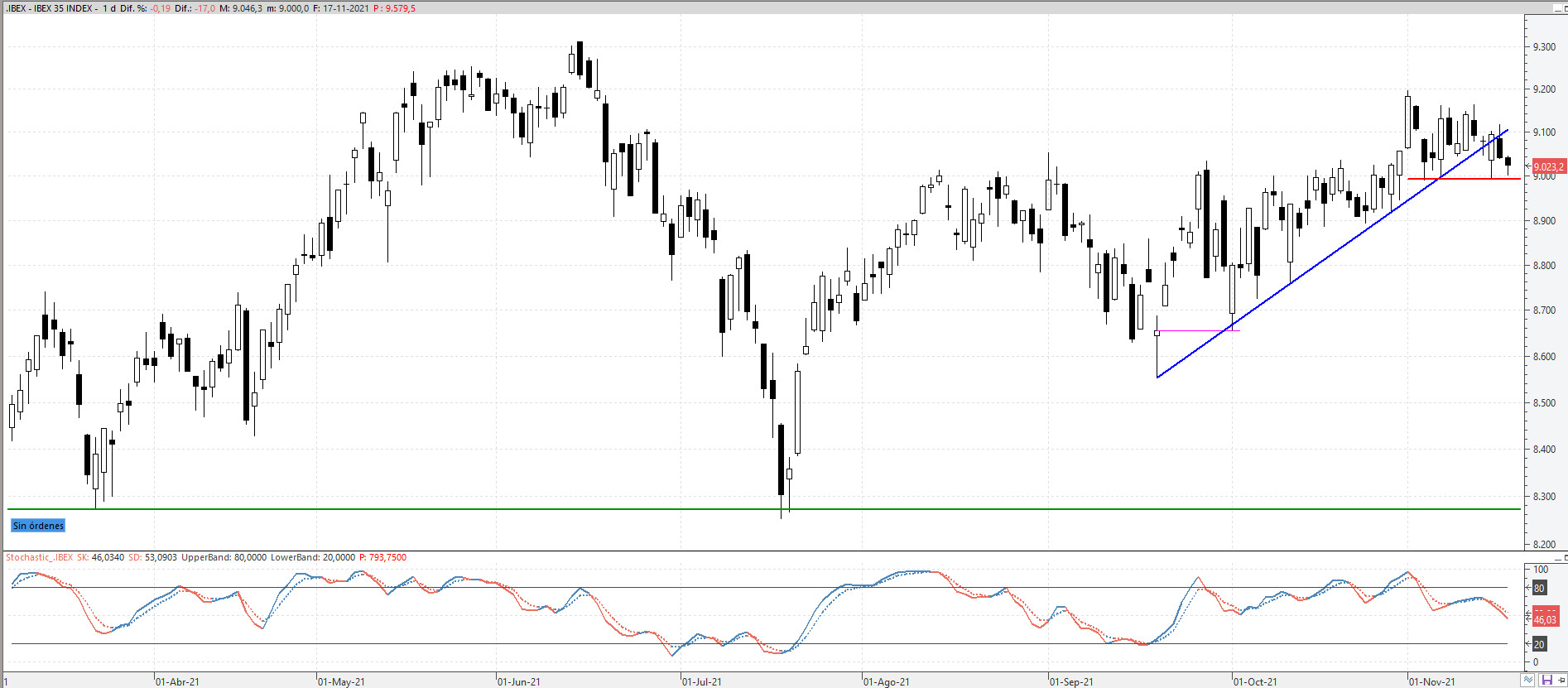Click the 8.500 price axis label

(1544, 403)
